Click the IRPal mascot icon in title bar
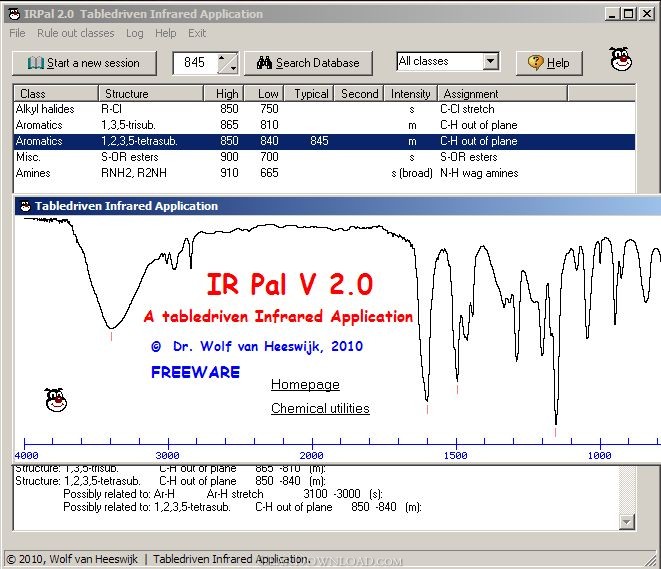 [x=14, y=14]
